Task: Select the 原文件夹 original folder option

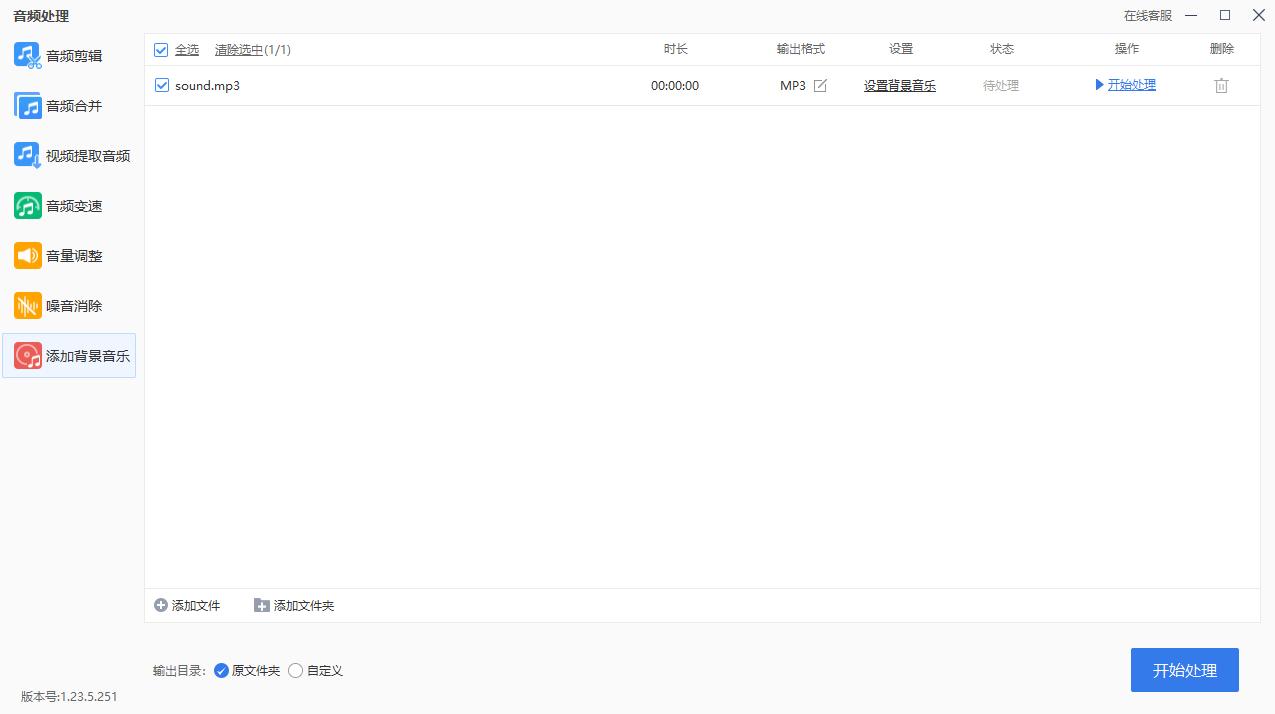Action: coord(221,671)
